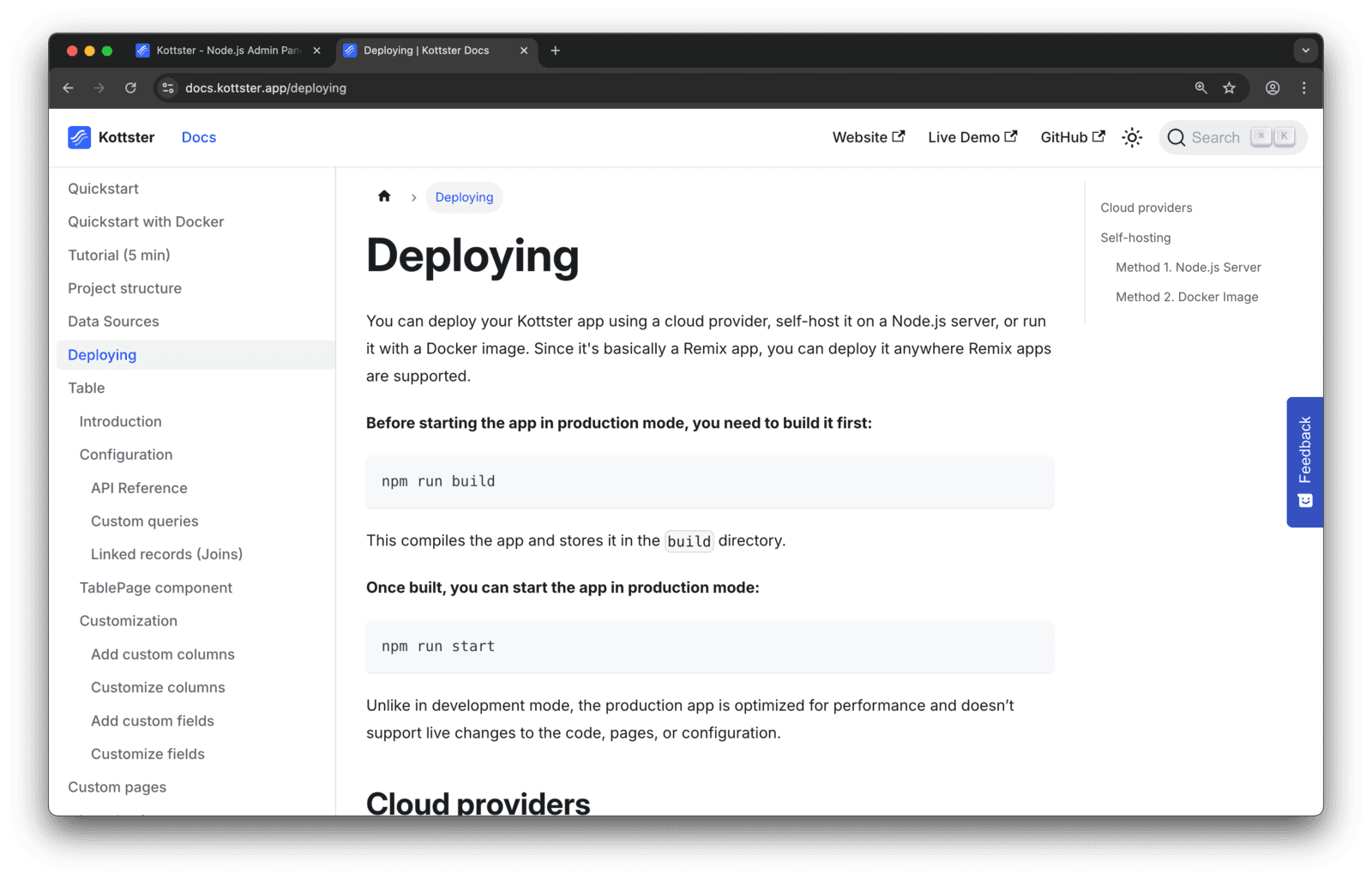Open Customization sidebar item
The width and height of the screenshot is (1372, 880).
(x=129, y=621)
